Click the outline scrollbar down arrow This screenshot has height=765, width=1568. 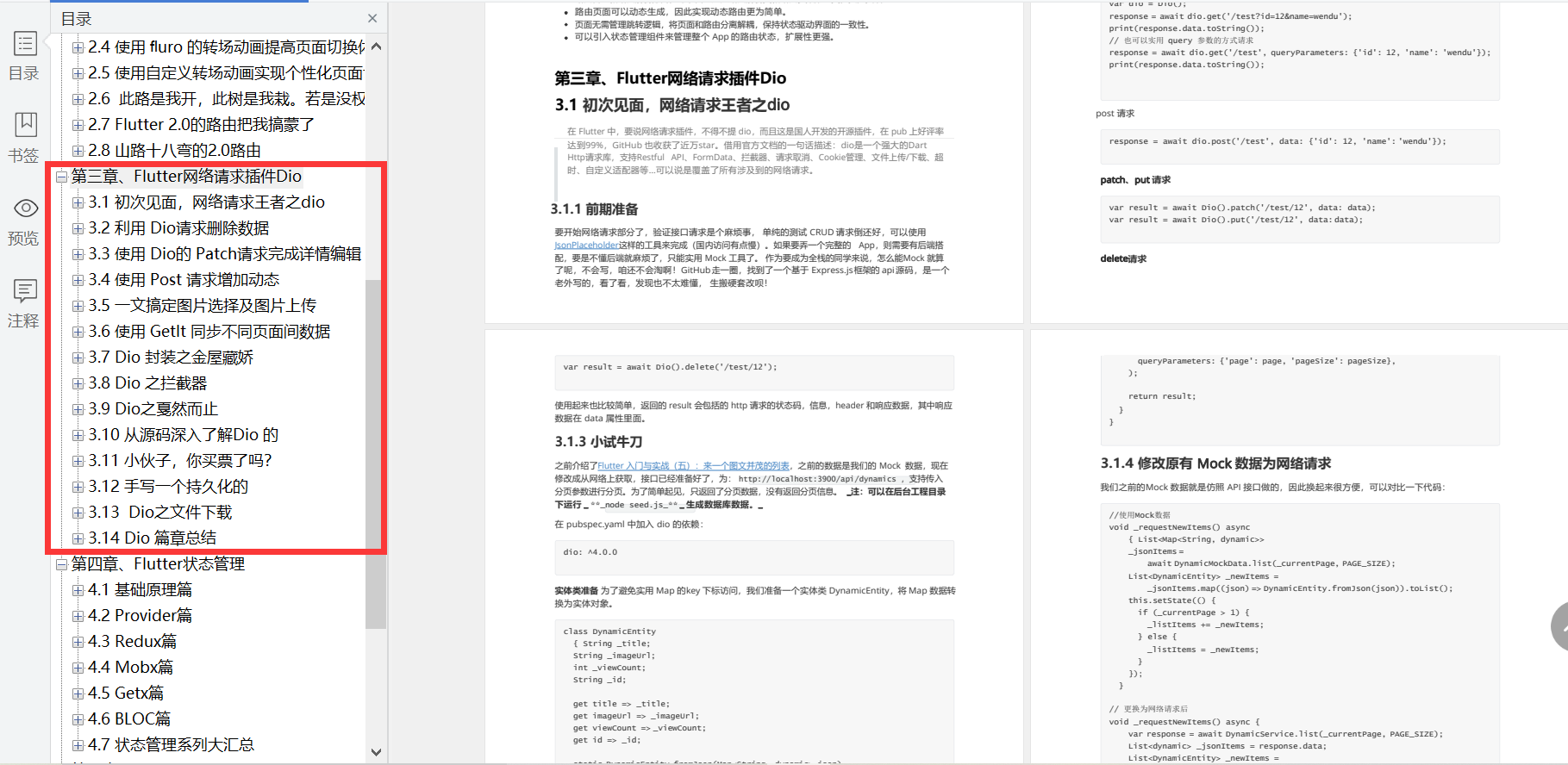[x=376, y=752]
